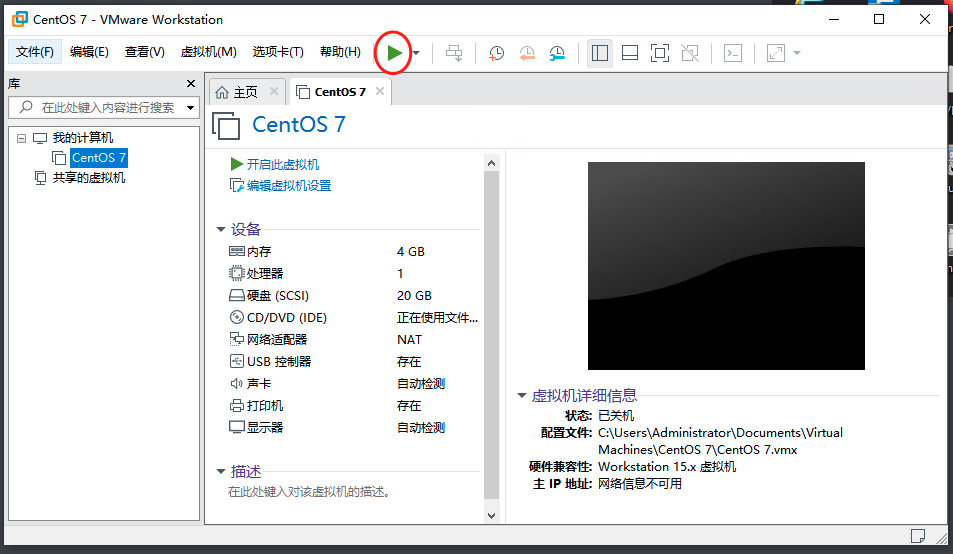953x554 pixels.
Task: Click the library search input field
Action: click(105, 108)
